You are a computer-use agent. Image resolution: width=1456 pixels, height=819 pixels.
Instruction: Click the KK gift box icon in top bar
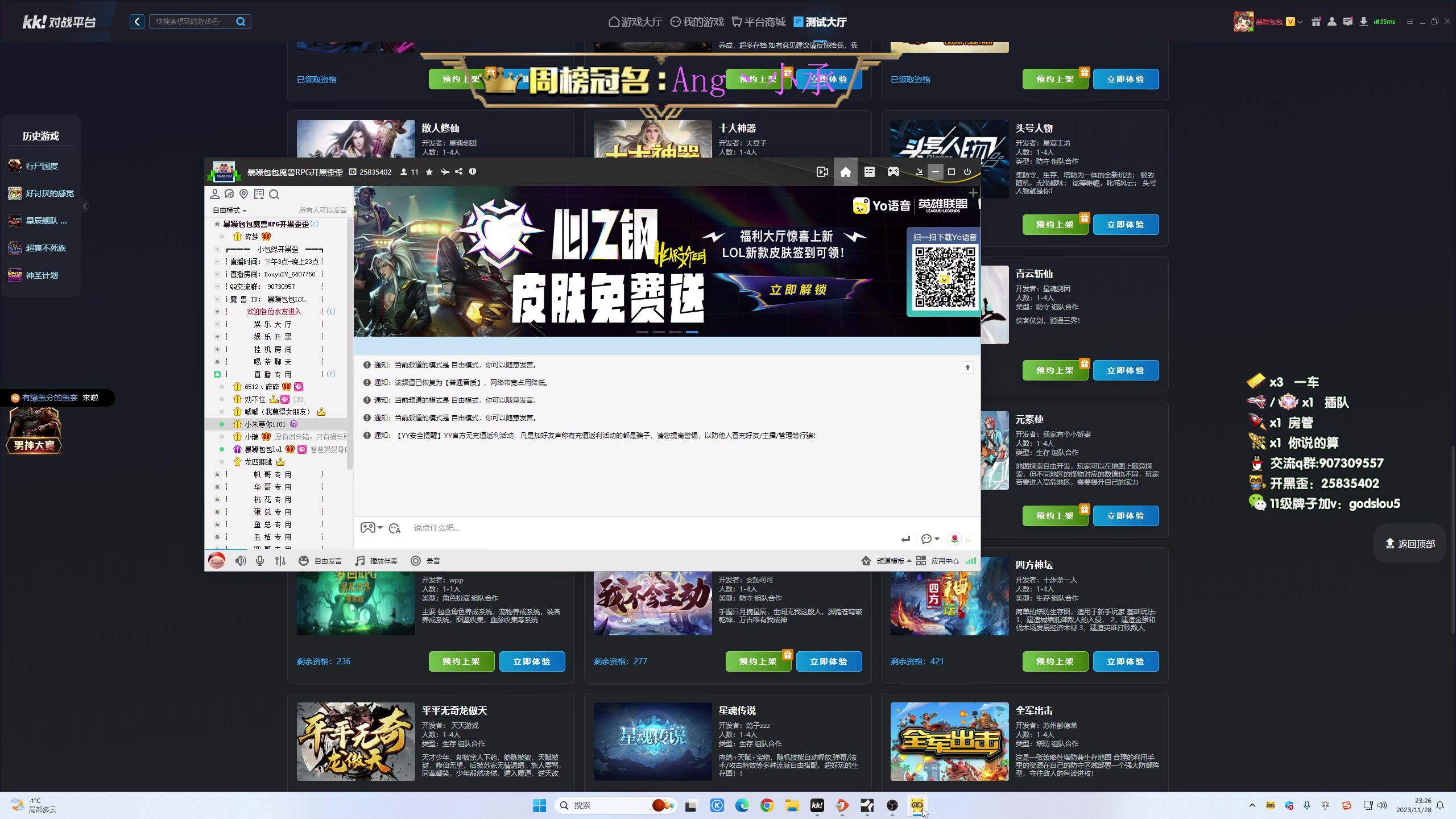click(1316, 22)
